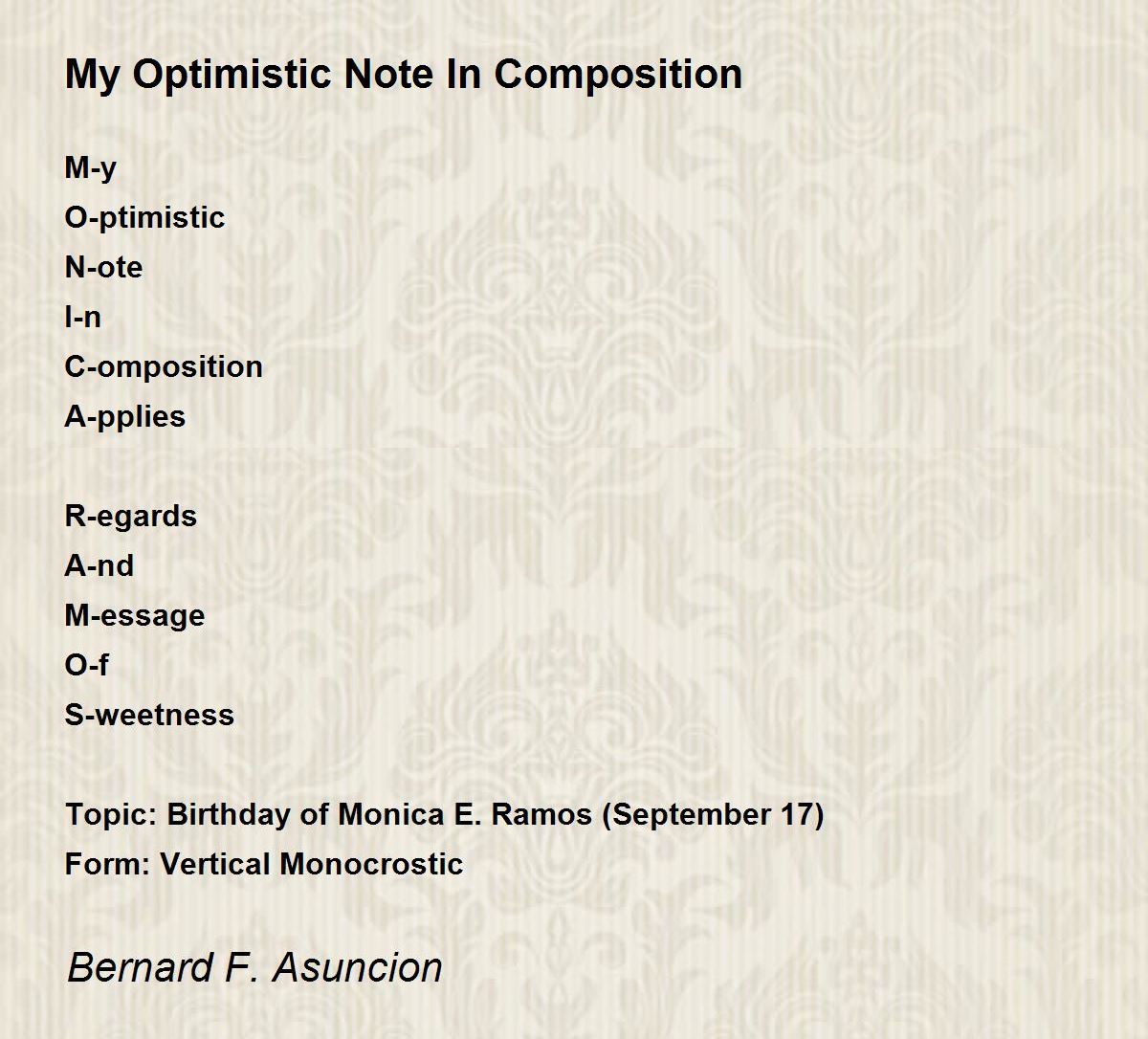Click the line 'S-weetness'
1148x1039 pixels.
pyautogui.click(x=149, y=715)
